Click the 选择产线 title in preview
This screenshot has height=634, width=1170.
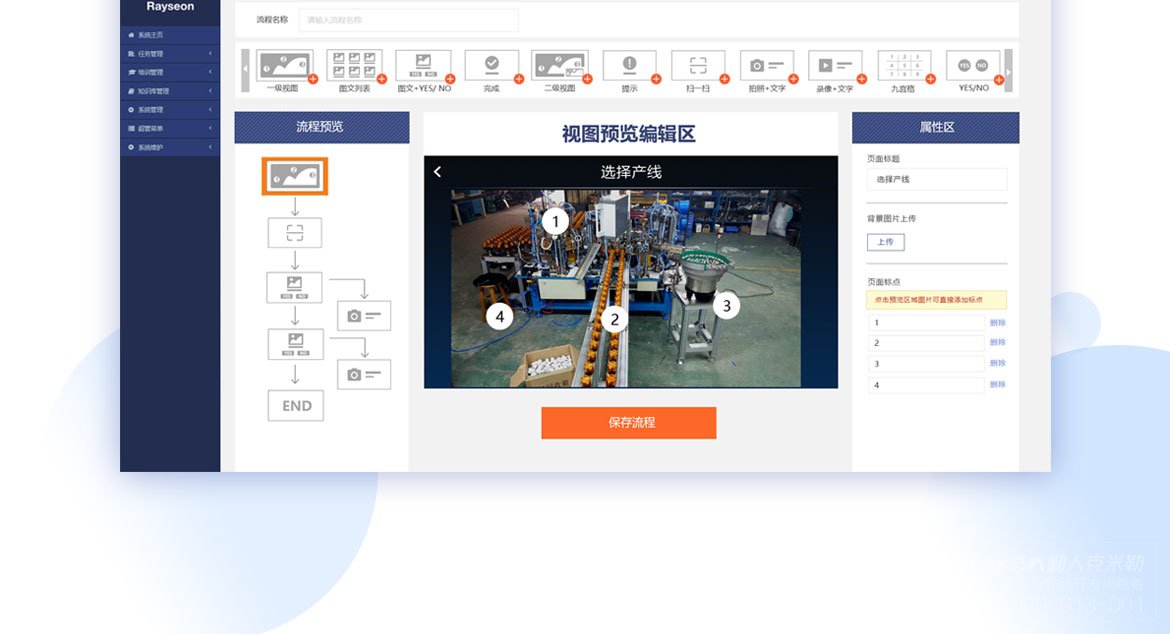[x=631, y=172]
